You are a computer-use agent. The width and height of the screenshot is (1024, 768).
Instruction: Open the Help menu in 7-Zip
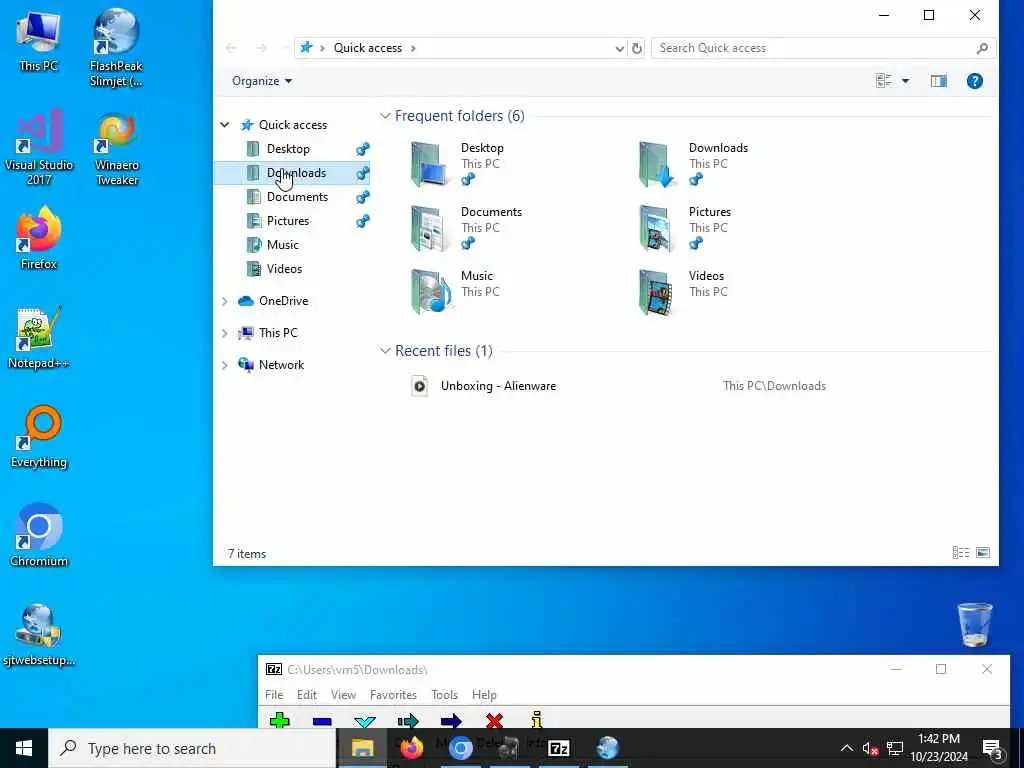484,695
